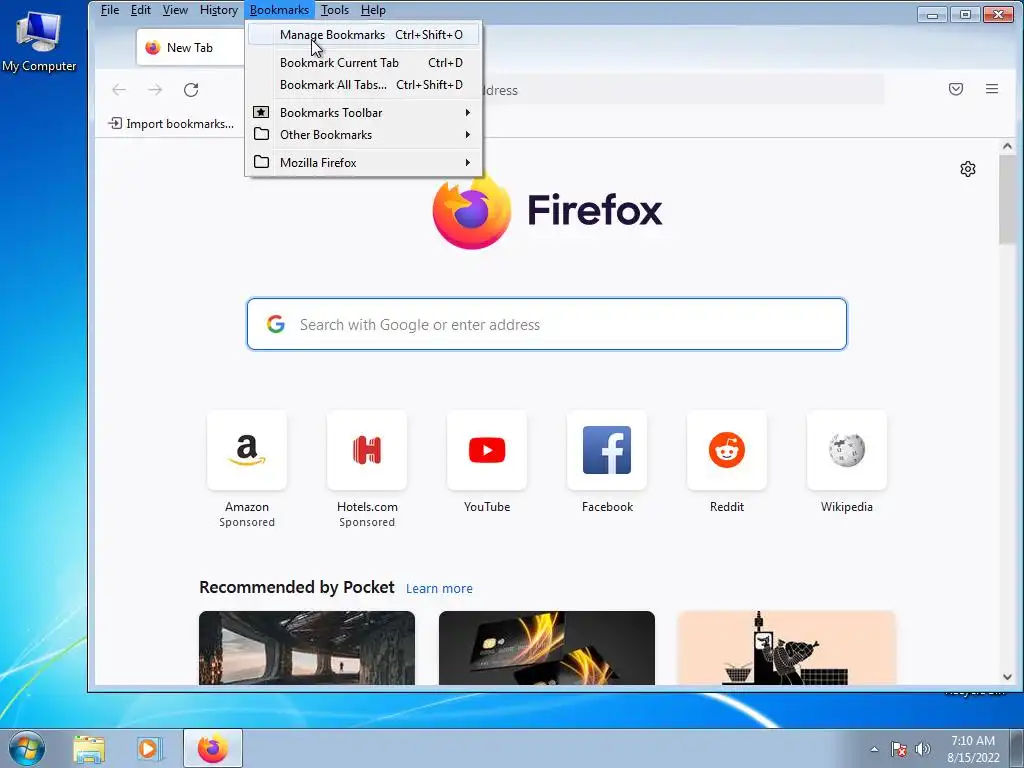
Task: Open the Tools menu
Action: (335, 10)
